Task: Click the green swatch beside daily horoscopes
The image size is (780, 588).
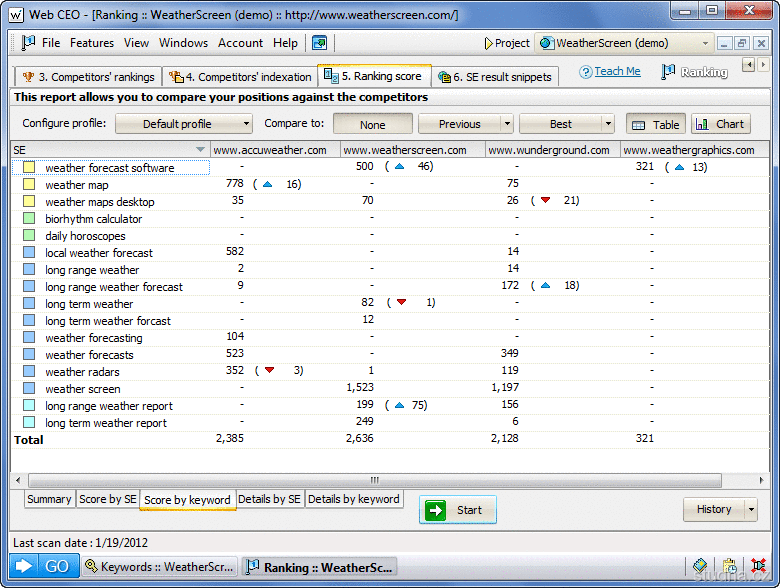Action: click(29, 235)
